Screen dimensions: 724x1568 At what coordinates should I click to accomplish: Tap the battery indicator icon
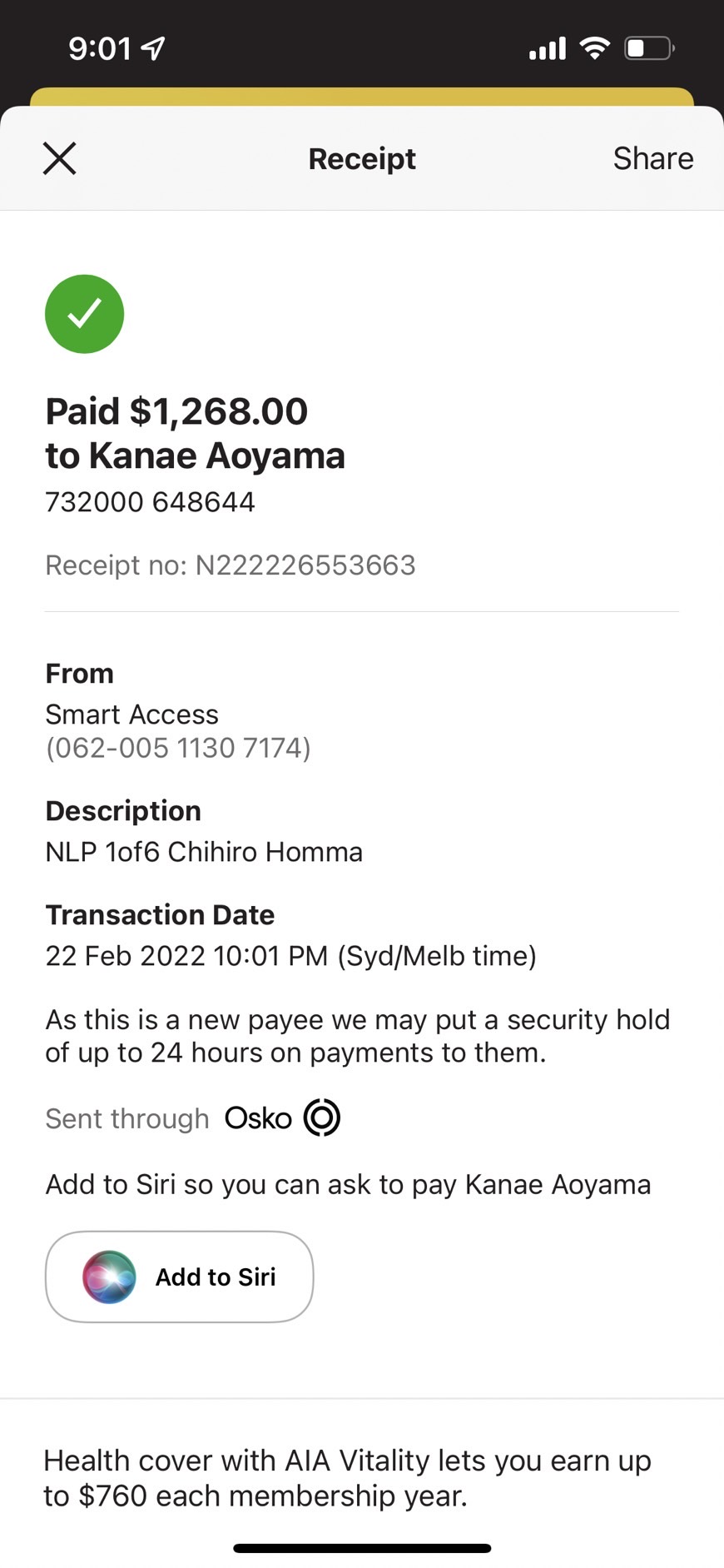(x=649, y=48)
